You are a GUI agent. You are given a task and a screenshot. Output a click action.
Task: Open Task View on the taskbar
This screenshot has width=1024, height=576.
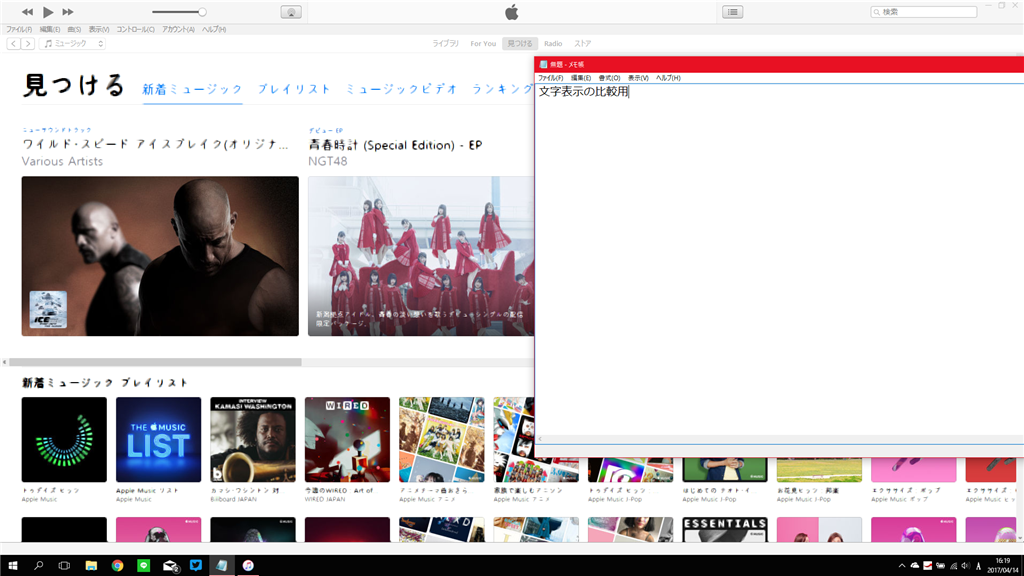(64, 566)
